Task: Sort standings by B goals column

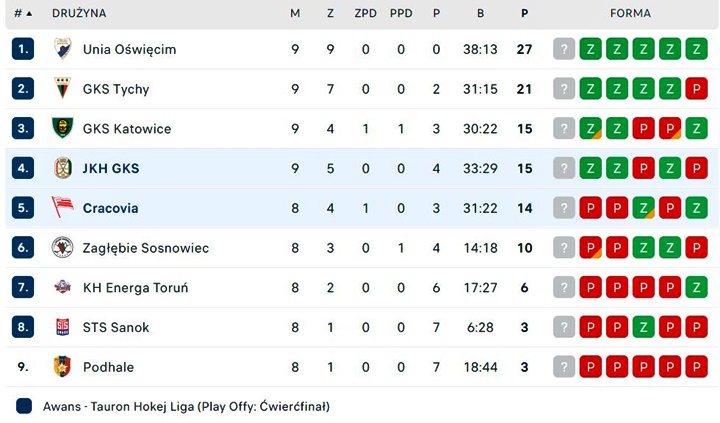Action: click(480, 14)
